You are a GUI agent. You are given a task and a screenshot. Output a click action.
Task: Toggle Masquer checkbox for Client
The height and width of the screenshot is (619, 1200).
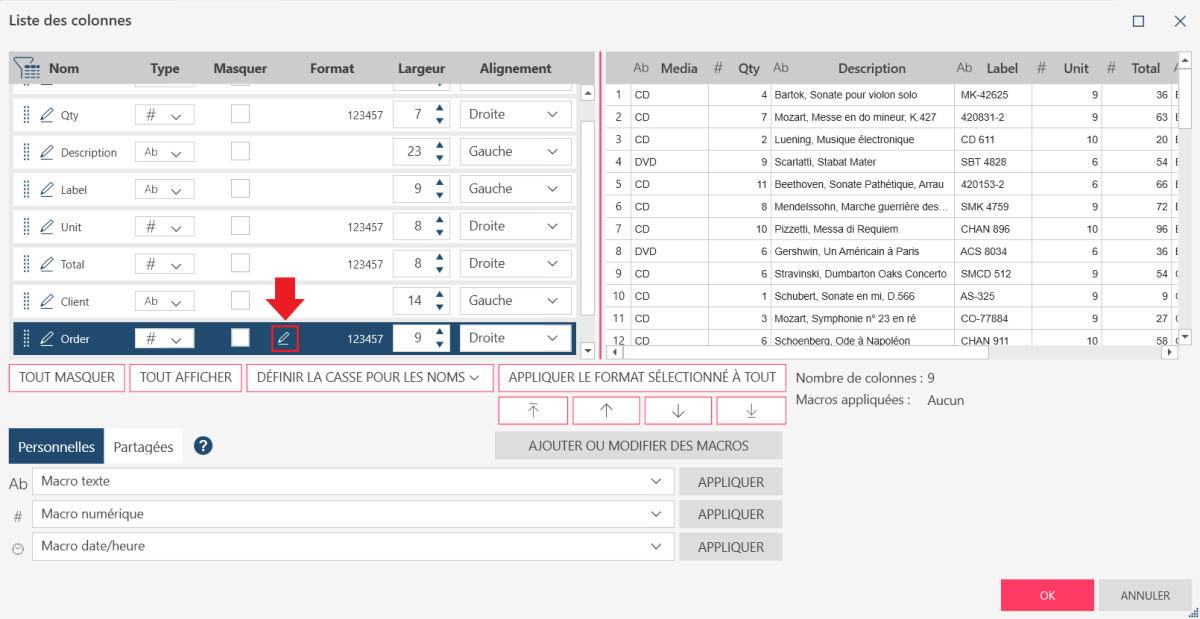click(240, 300)
